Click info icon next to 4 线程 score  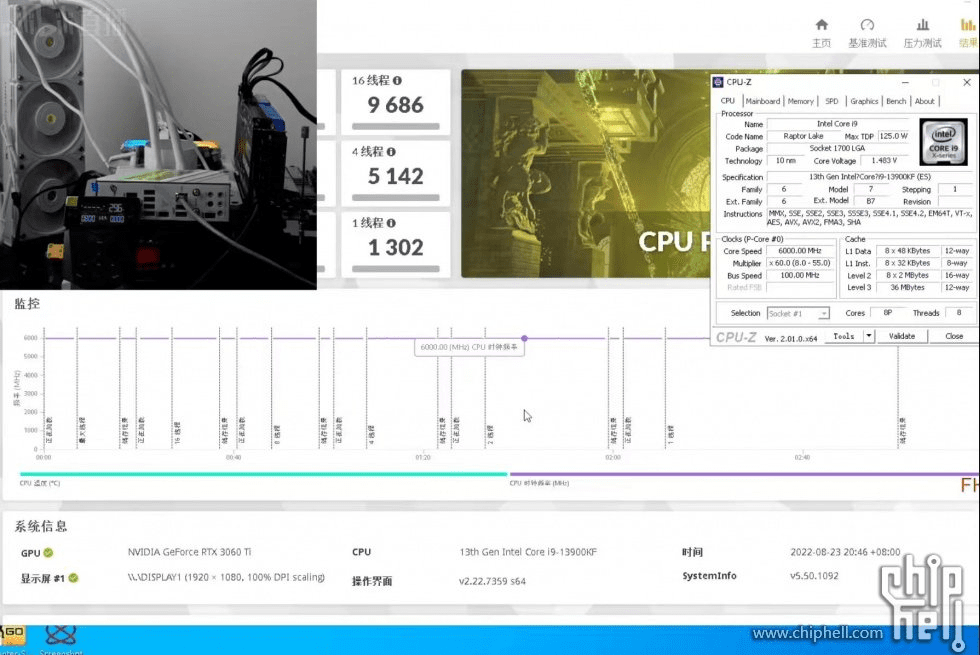point(391,152)
